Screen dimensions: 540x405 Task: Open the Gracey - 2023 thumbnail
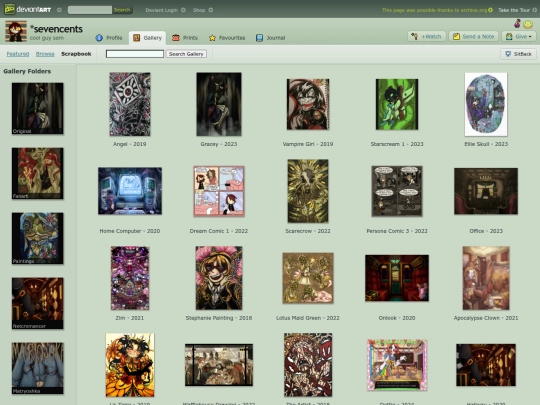point(219,104)
